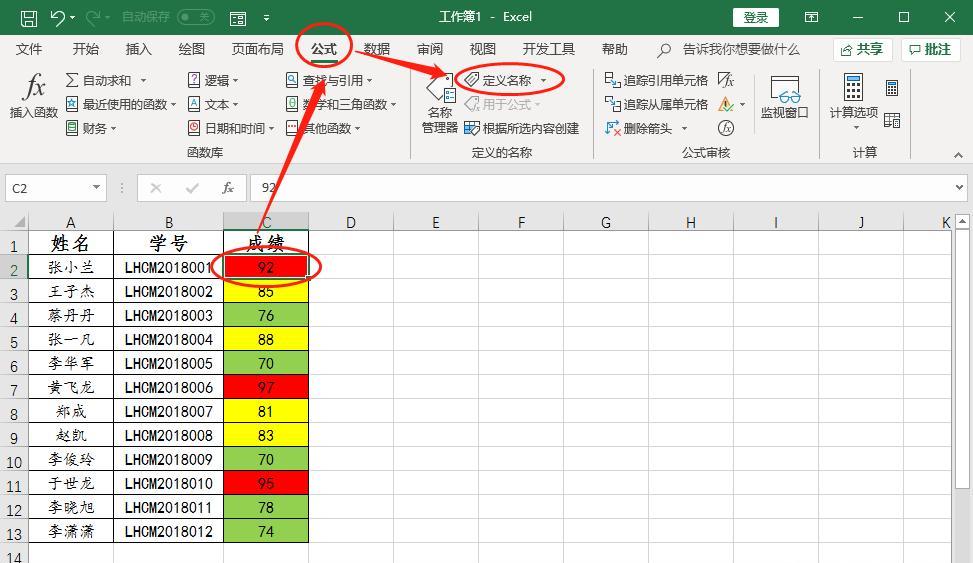Viewport: 973px width, 563px height.
Task: Open the 日期和时间 functions dropdown
Action: tap(231, 128)
